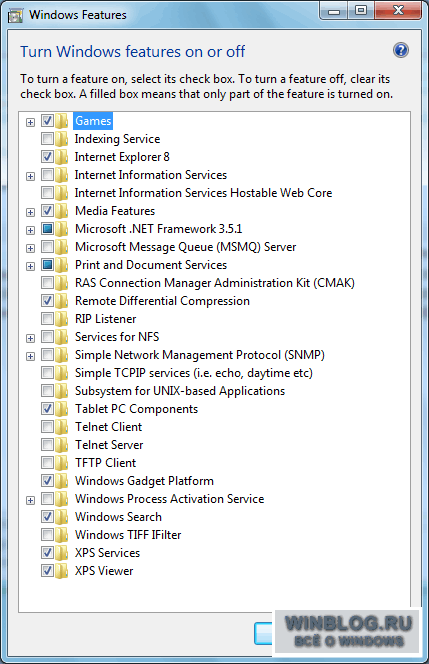Expand Microsoft Message Queue (MSMQ) Server
This screenshot has height=664, width=429.
[x=30, y=248]
